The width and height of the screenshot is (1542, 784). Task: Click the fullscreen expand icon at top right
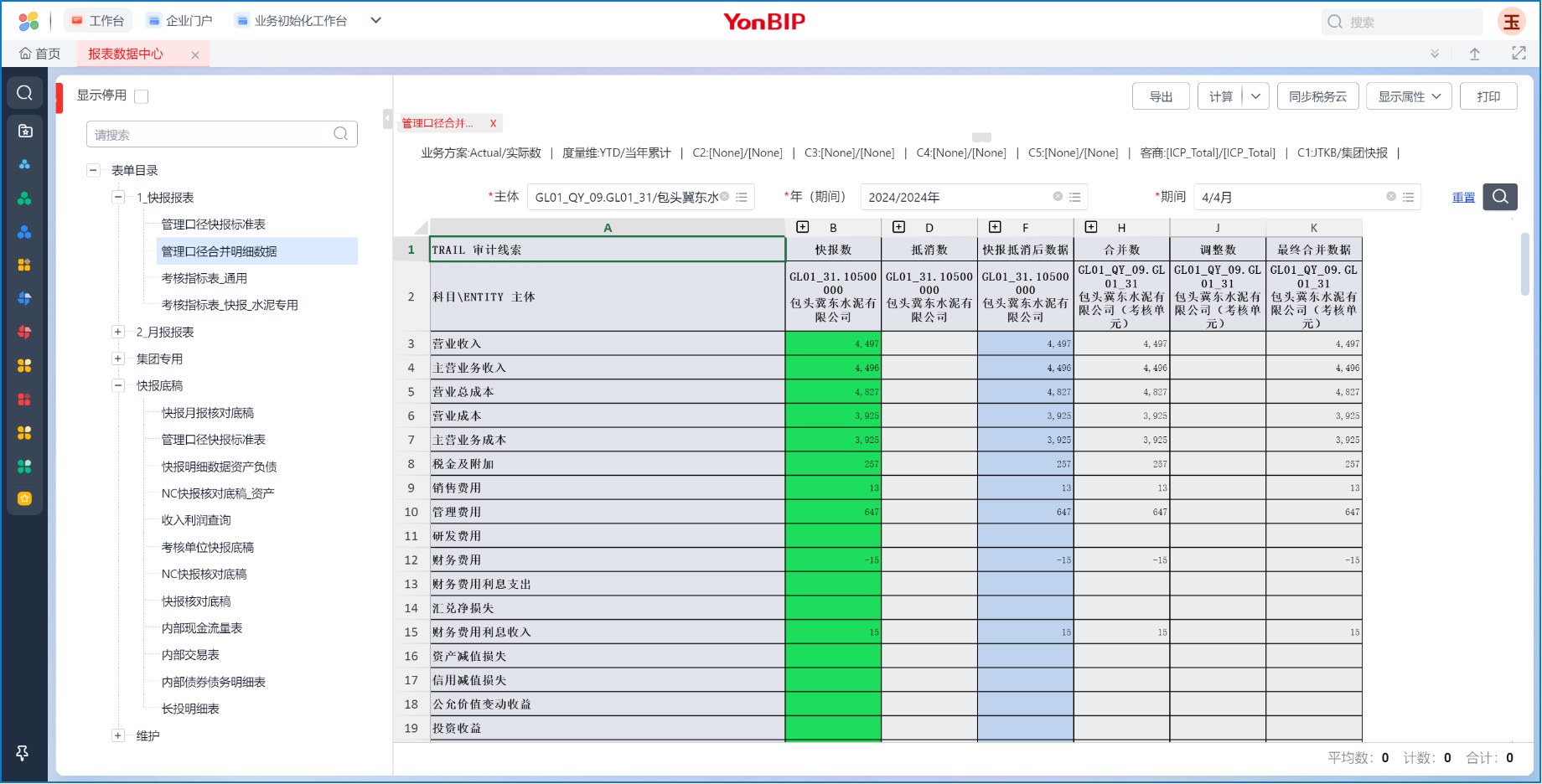1519,54
